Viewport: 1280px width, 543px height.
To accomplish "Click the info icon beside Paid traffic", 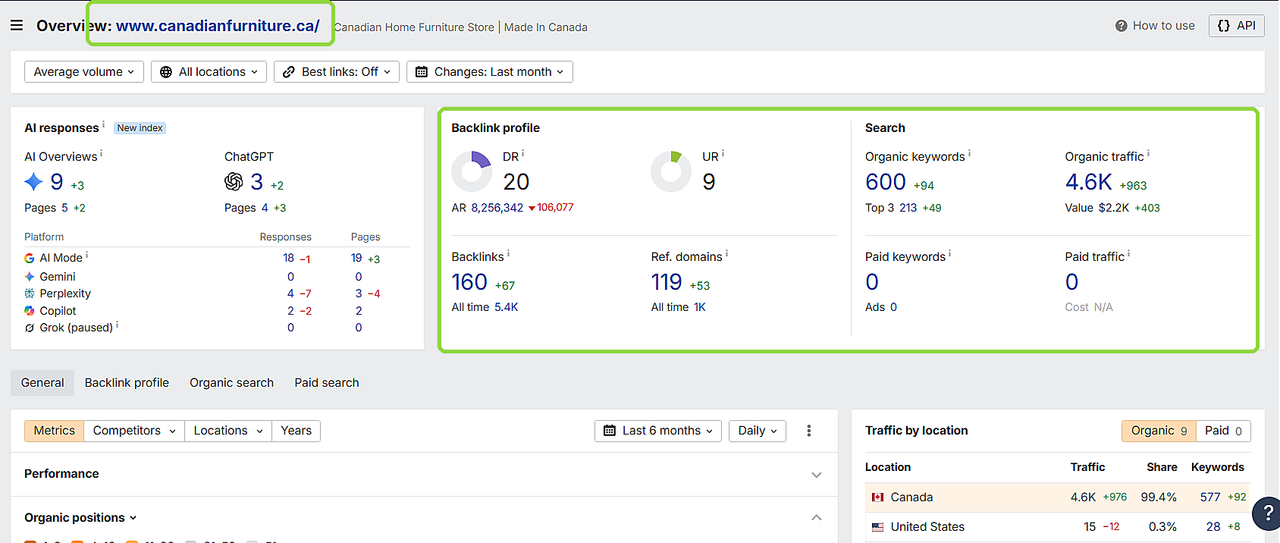I will 1129,255.
